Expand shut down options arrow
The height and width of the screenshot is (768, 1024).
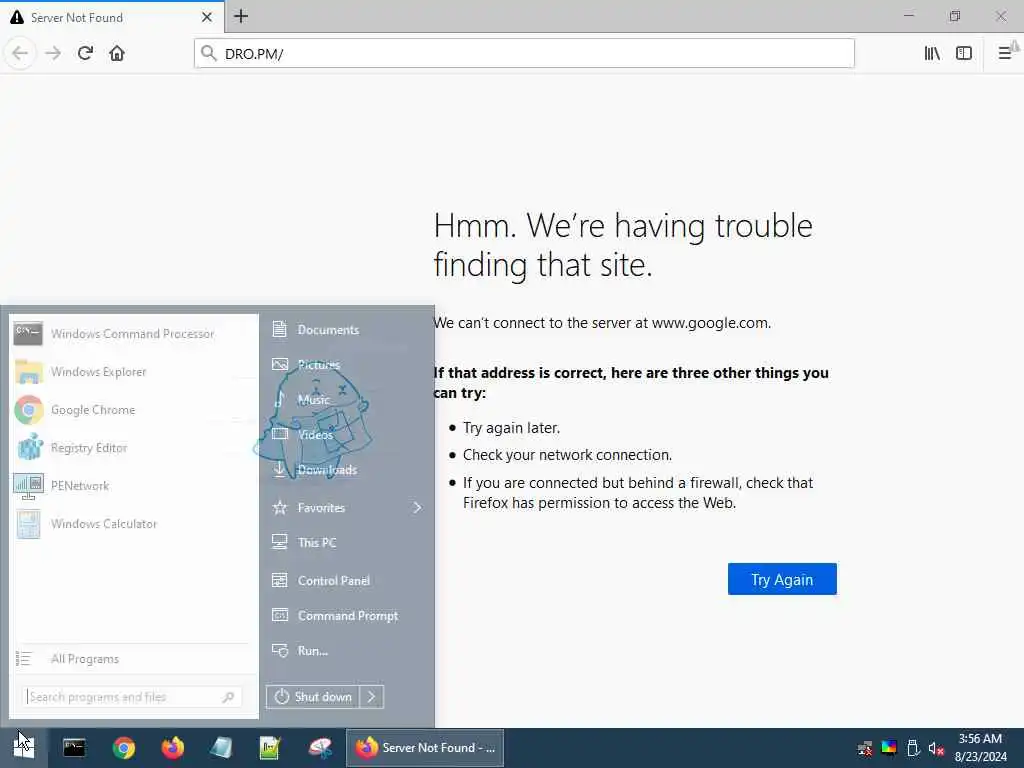pos(372,697)
